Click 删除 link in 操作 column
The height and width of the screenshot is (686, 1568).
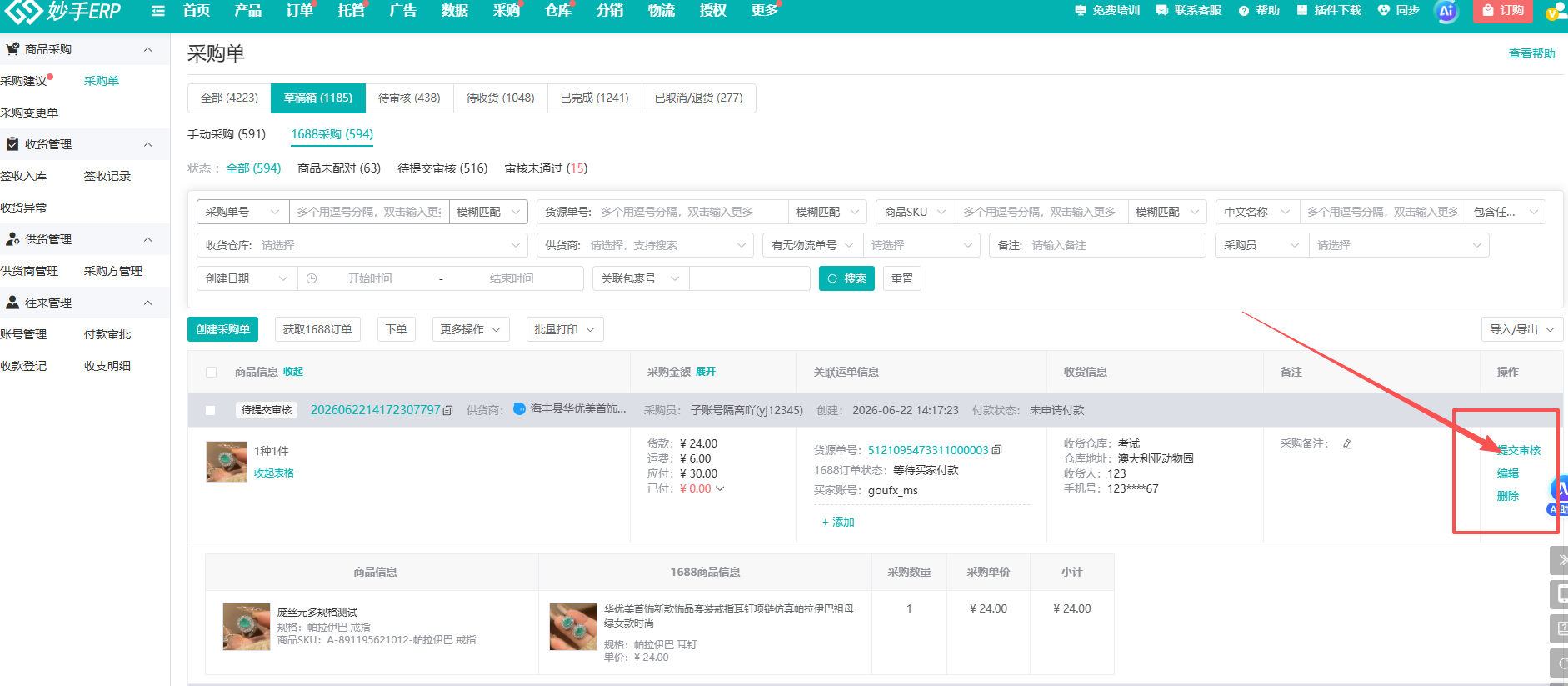click(1507, 496)
